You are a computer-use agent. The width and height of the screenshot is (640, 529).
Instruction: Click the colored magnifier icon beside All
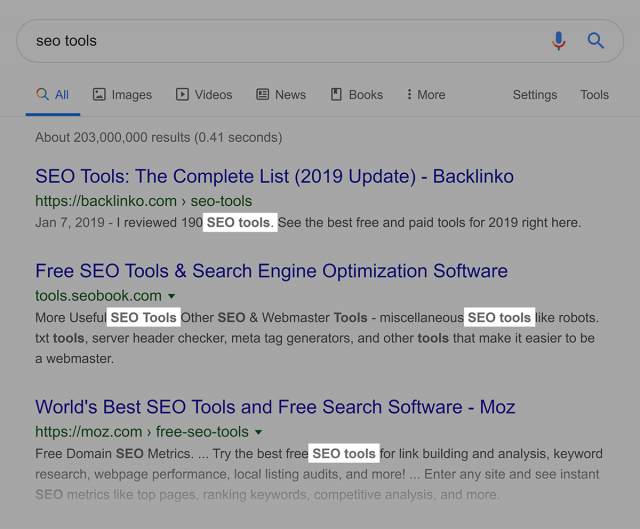pyautogui.click(x=42, y=94)
